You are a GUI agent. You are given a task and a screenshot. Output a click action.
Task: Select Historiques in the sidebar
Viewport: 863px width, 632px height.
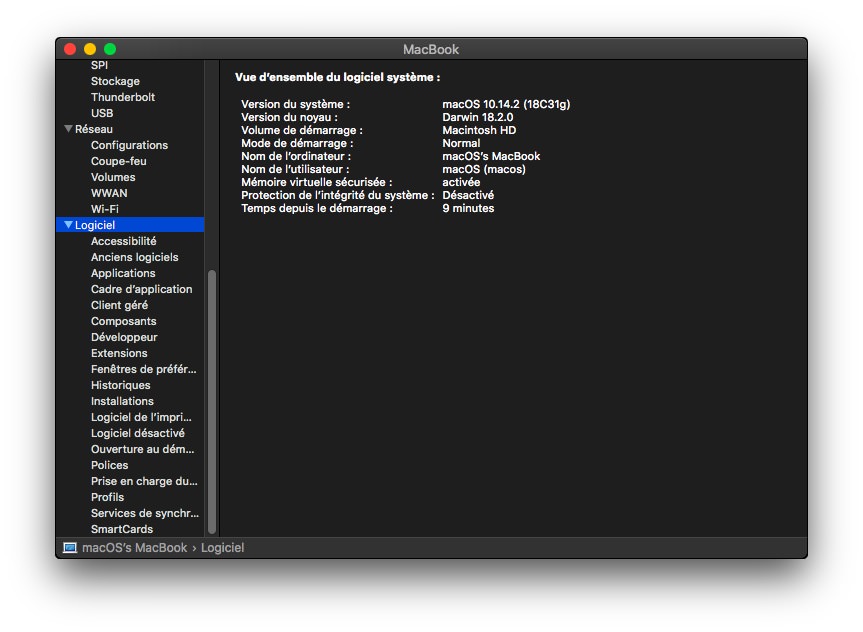[121, 384]
